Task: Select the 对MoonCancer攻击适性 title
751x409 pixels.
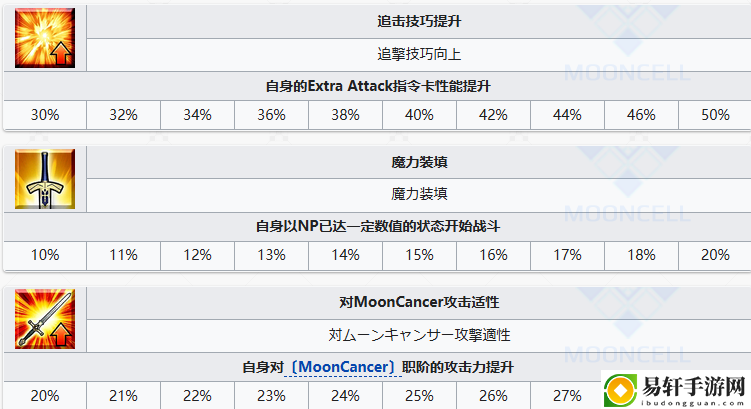Action: point(419,302)
